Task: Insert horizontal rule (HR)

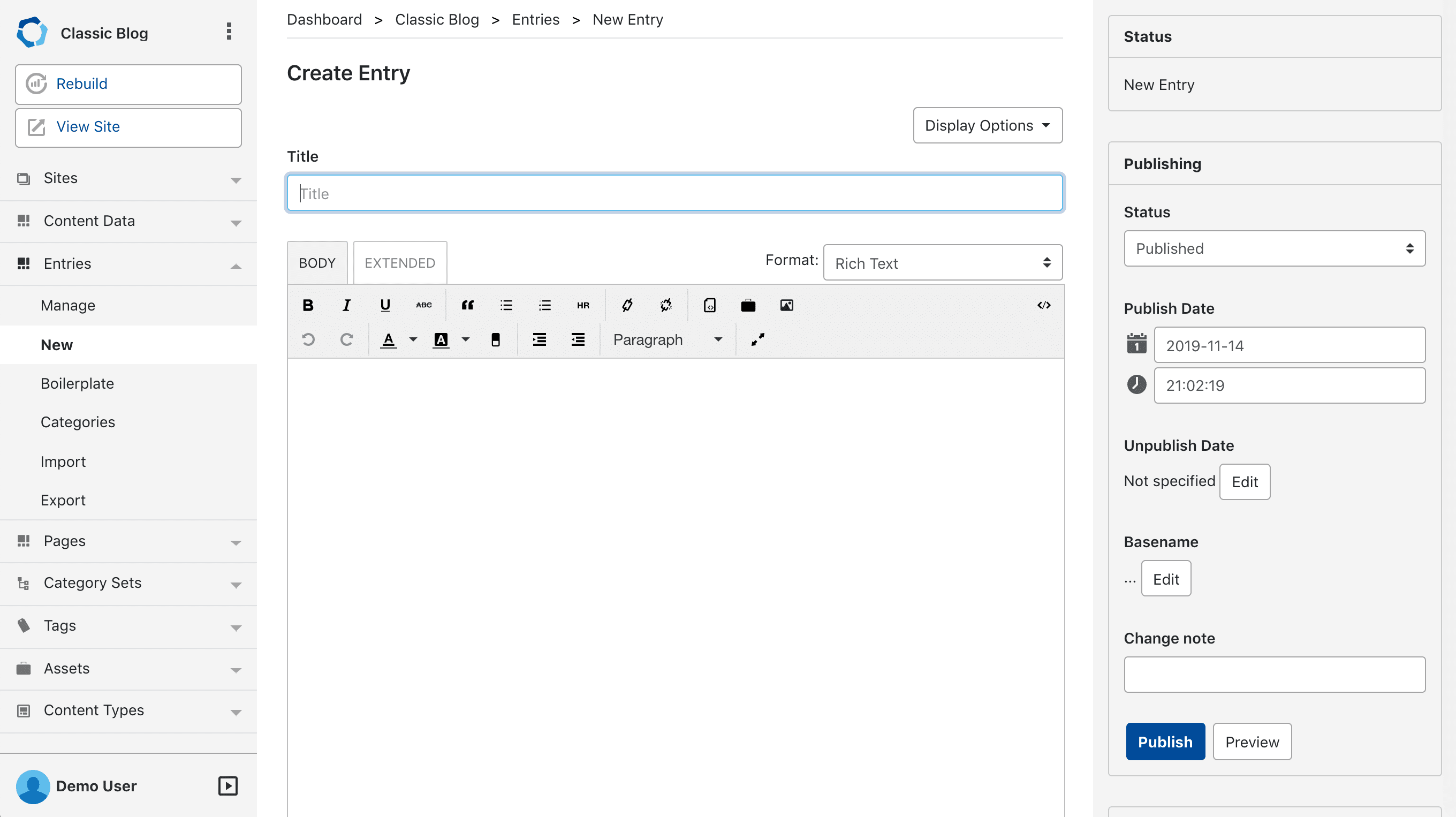Action: (583, 305)
